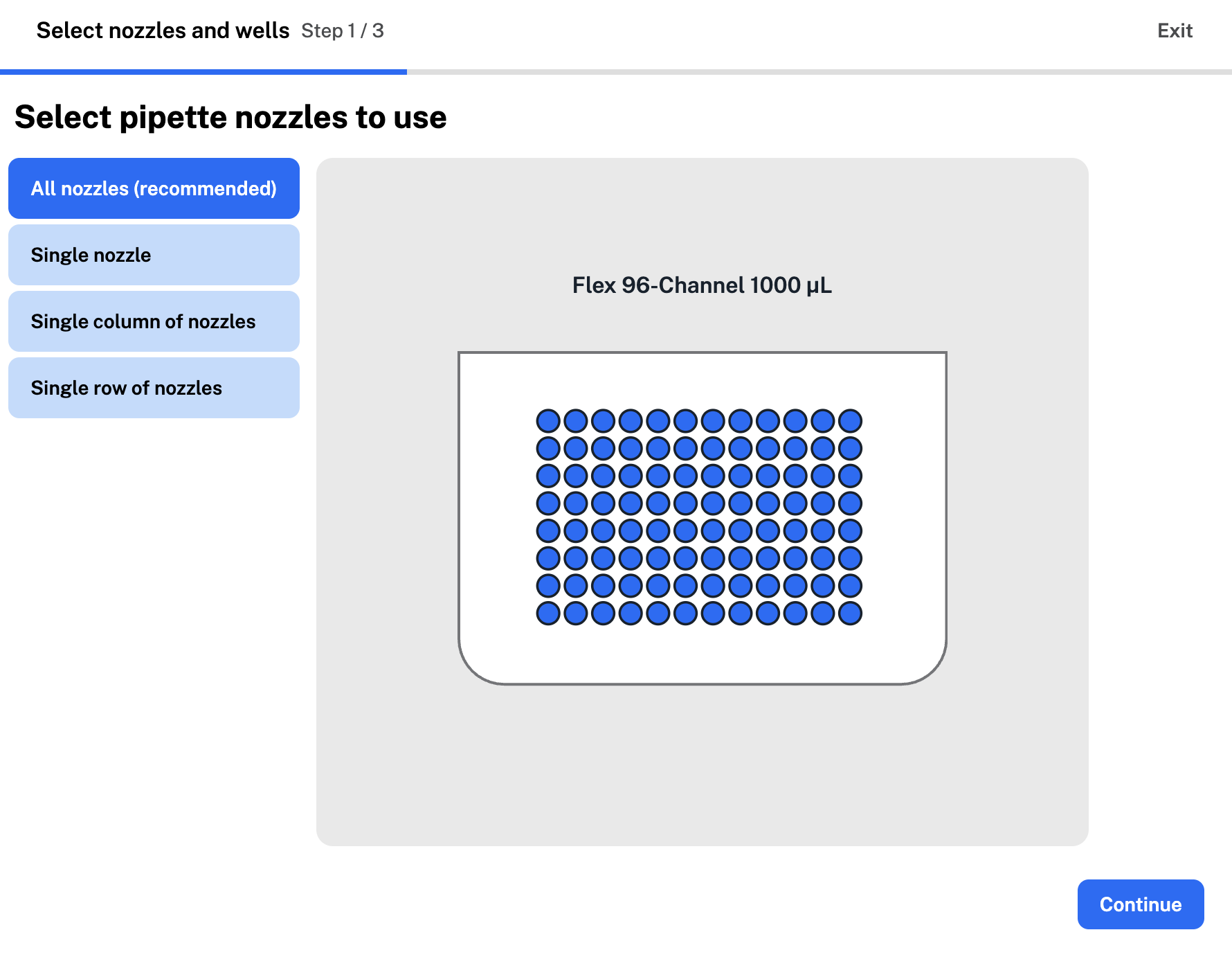
Task: Click last nozzle in the fifth row
Action: [x=850, y=530]
